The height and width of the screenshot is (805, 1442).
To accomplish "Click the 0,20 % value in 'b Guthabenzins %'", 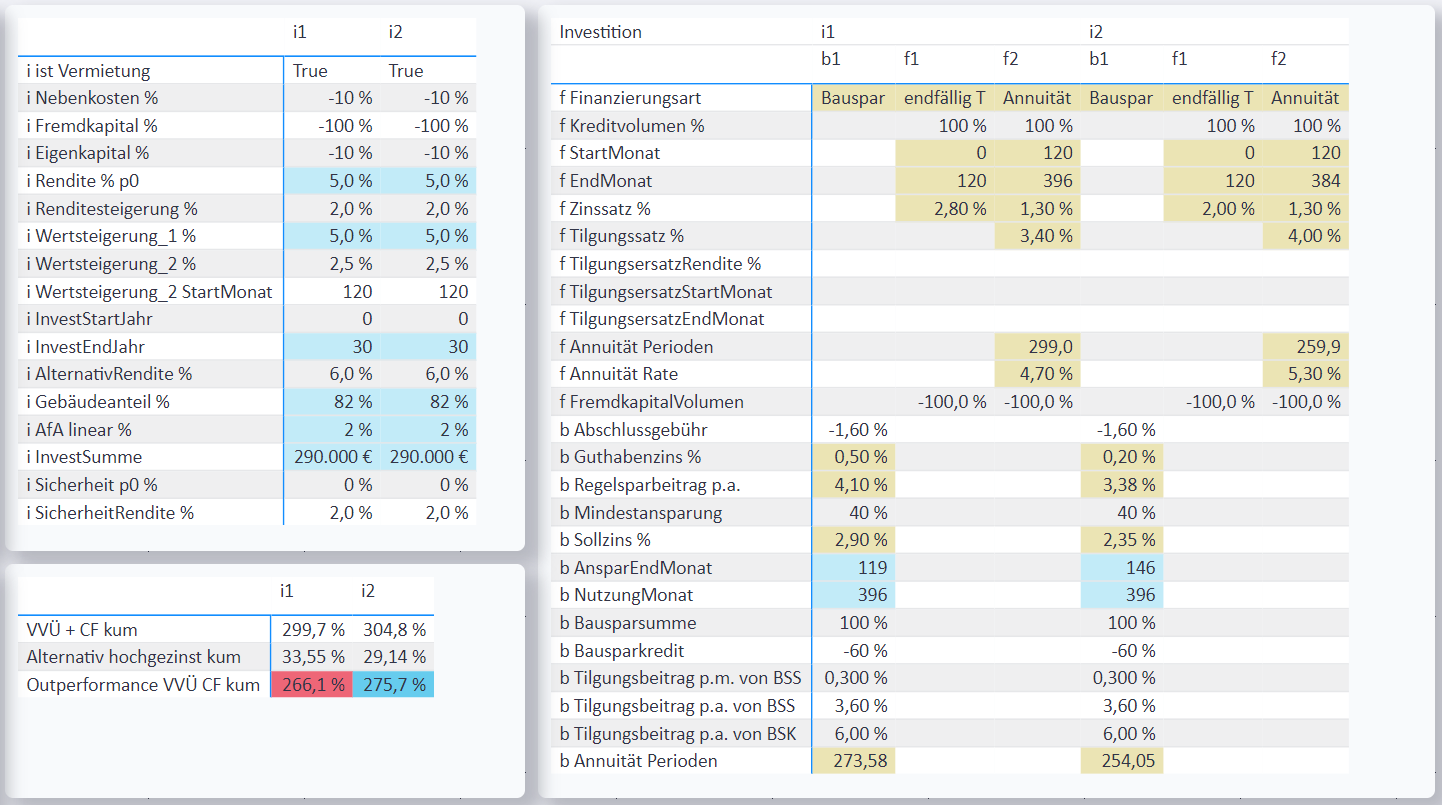I will [x=1122, y=457].
